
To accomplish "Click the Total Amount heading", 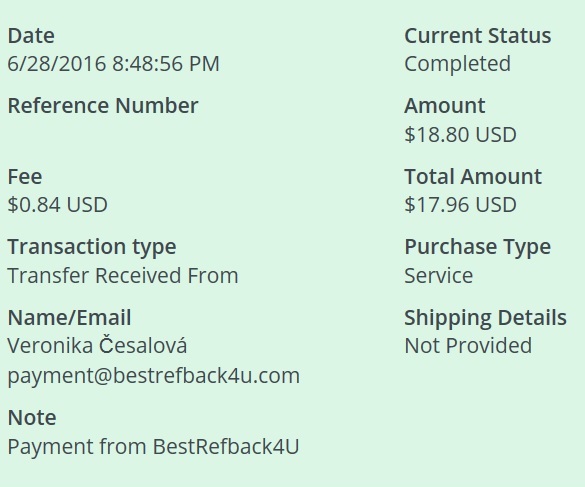I will point(473,176).
